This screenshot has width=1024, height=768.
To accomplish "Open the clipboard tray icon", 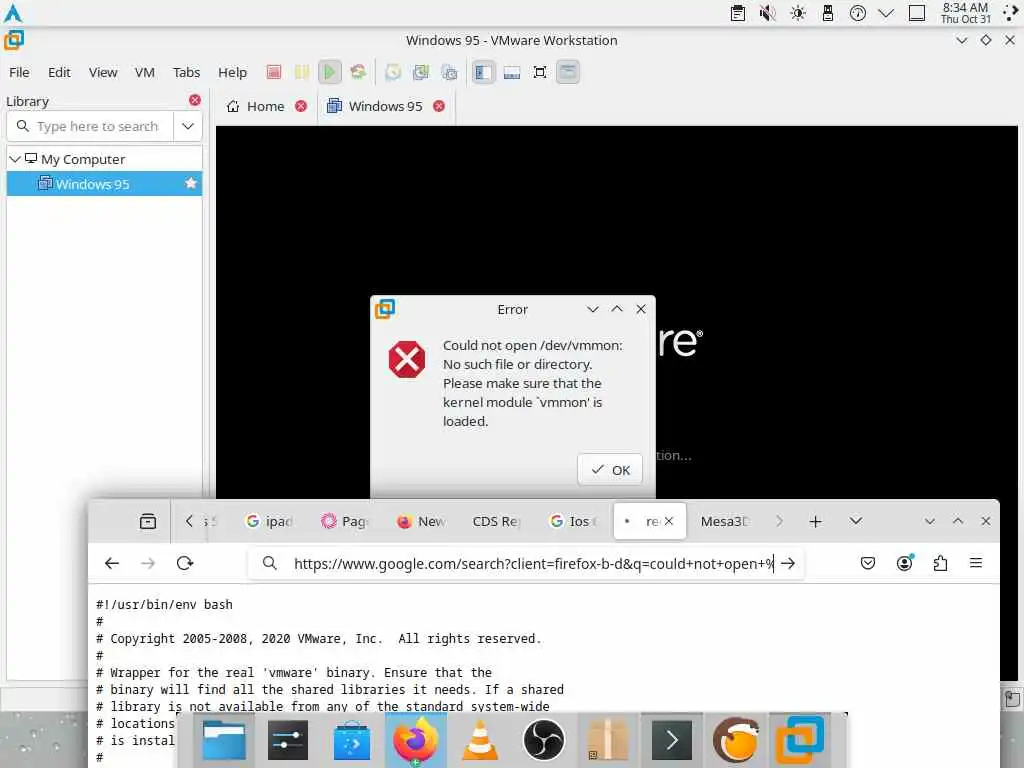I will pyautogui.click(x=738, y=13).
